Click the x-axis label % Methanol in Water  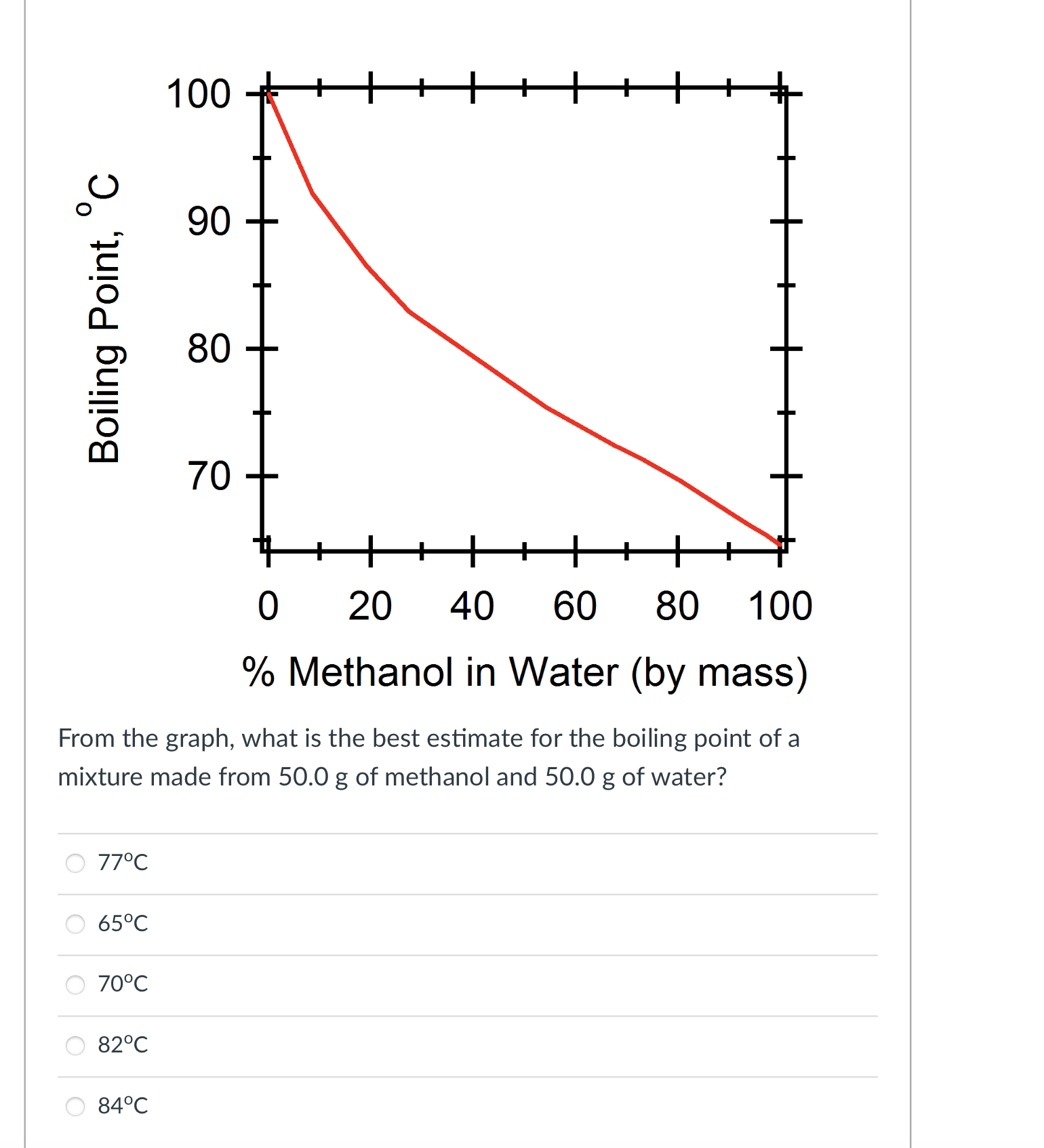pos(525,671)
